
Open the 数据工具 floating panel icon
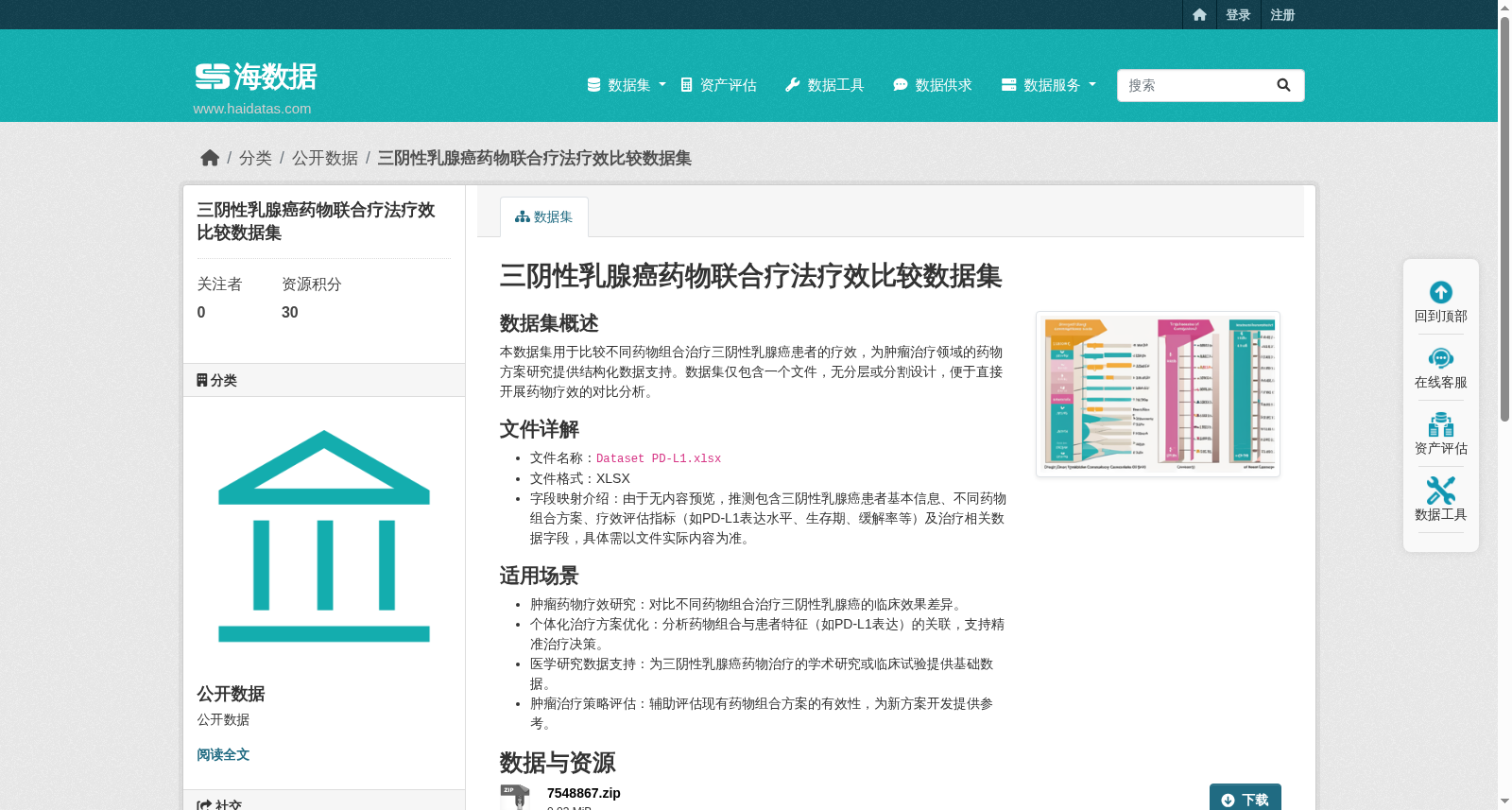click(1441, 491)
